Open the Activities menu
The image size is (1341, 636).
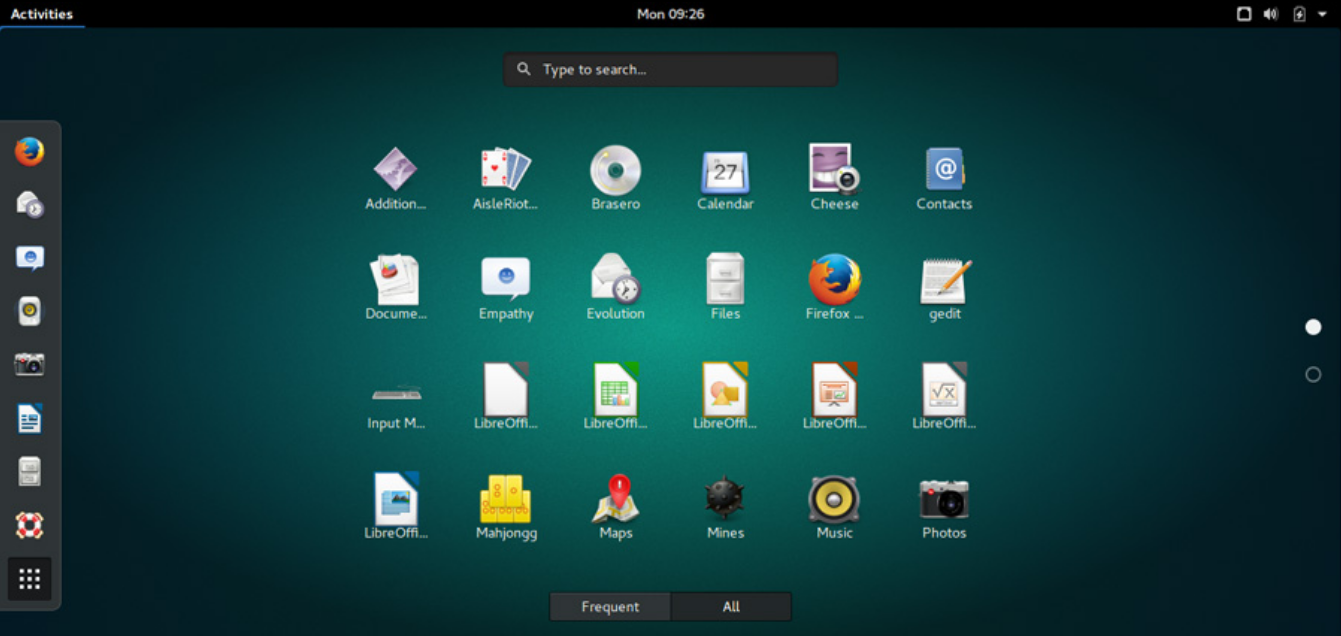42,13
